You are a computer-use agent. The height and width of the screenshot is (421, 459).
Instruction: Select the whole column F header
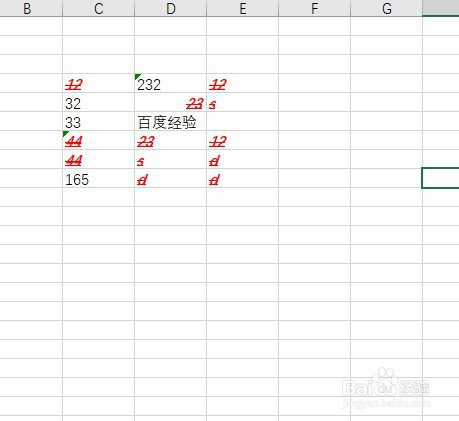(x=314, y=8)
